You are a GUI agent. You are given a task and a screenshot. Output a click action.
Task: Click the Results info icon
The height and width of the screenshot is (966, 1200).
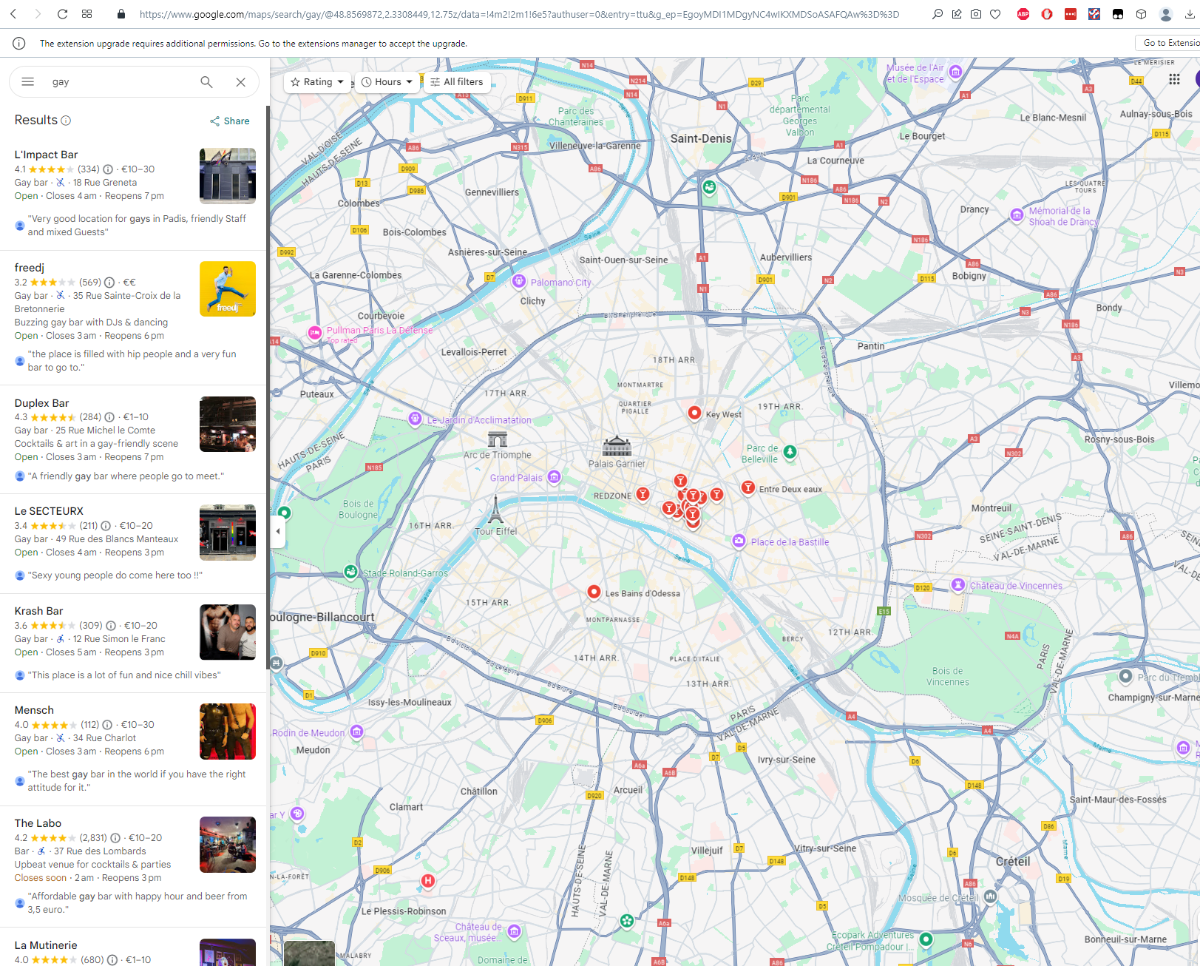(66, 120)
